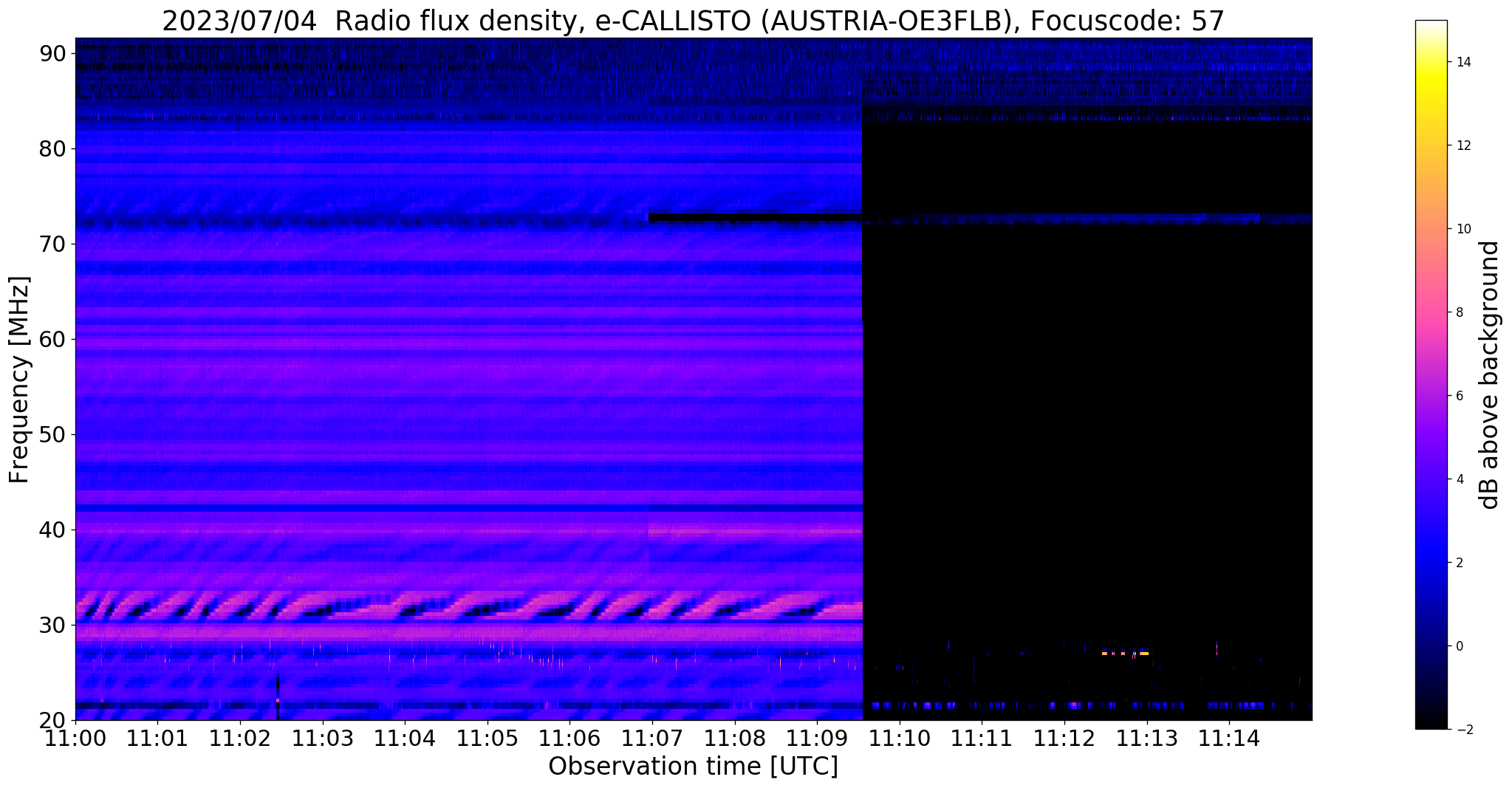Click the 11:03 time tick label
This screenshot has height=788, width=1512.
(x=323, y=738)
